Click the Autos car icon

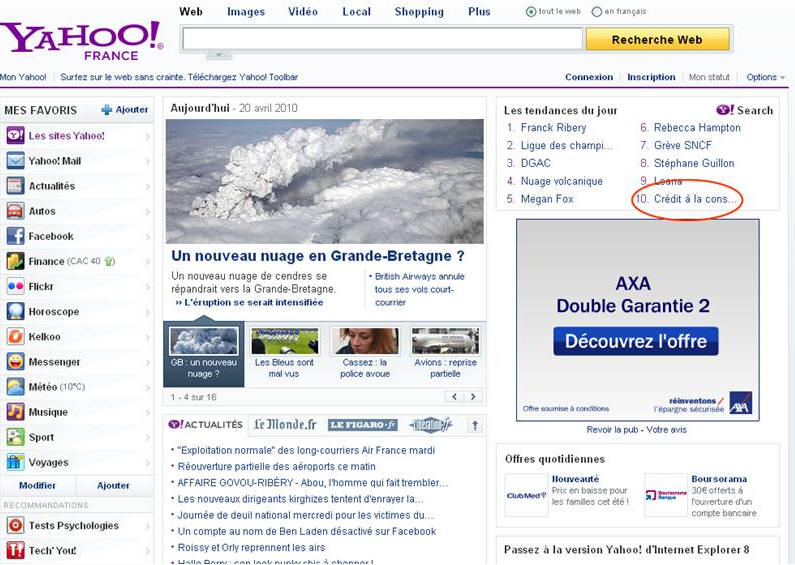pos(15,211)
